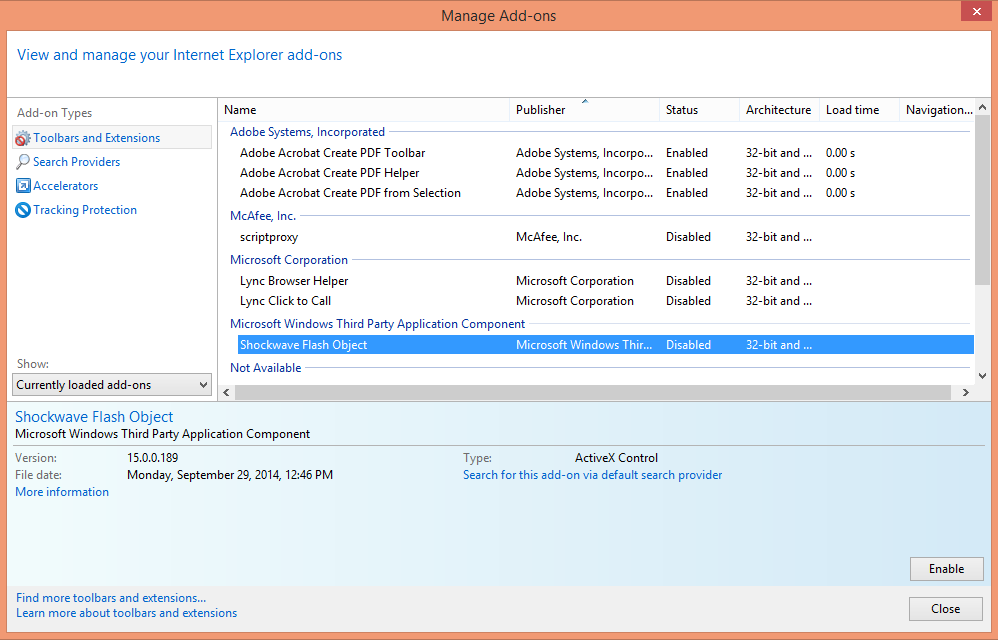The height and width of the screenshot is (640, 998).
Task: Click the vertical scrollbar up arrow
Action: (982, 107)
